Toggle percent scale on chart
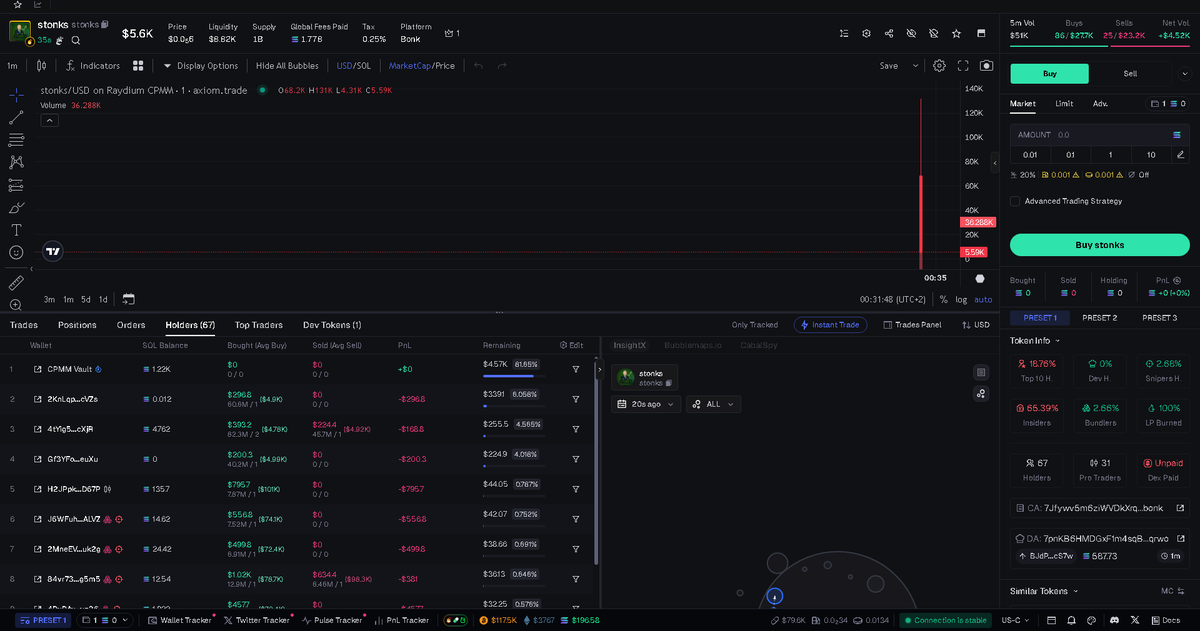The image size is (1200, 631). [x=943, y=299]
